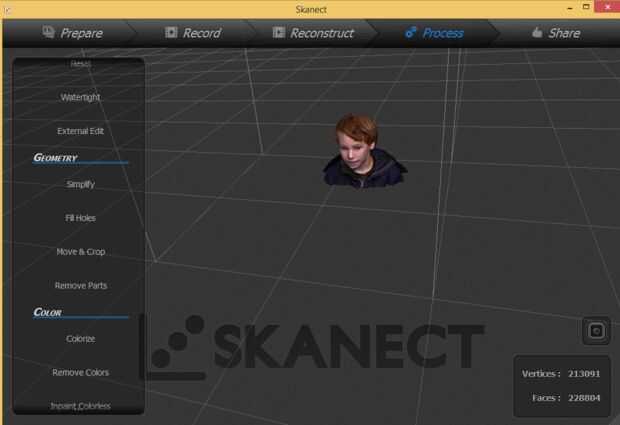This screenshot has width=620, height=425.
Task: Click the Faces count 228804
Action: [x=584, y=398]
